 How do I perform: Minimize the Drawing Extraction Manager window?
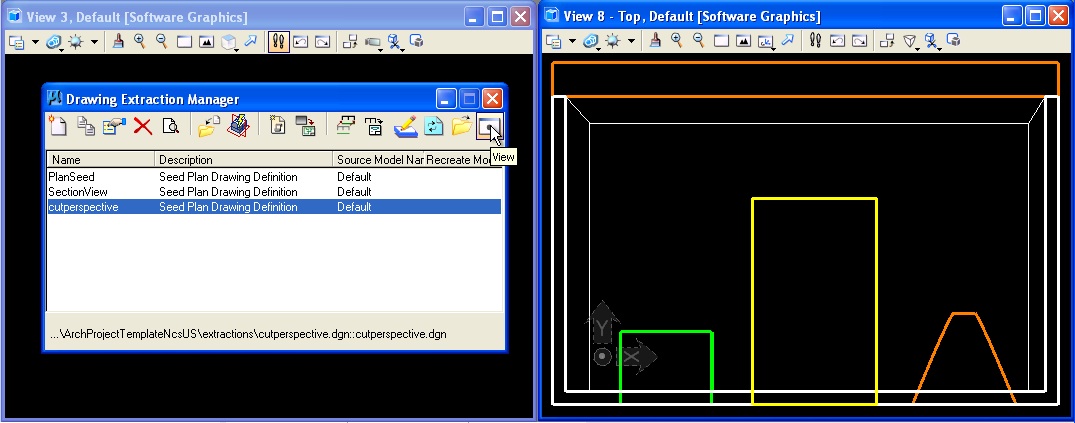coord(446,99)
